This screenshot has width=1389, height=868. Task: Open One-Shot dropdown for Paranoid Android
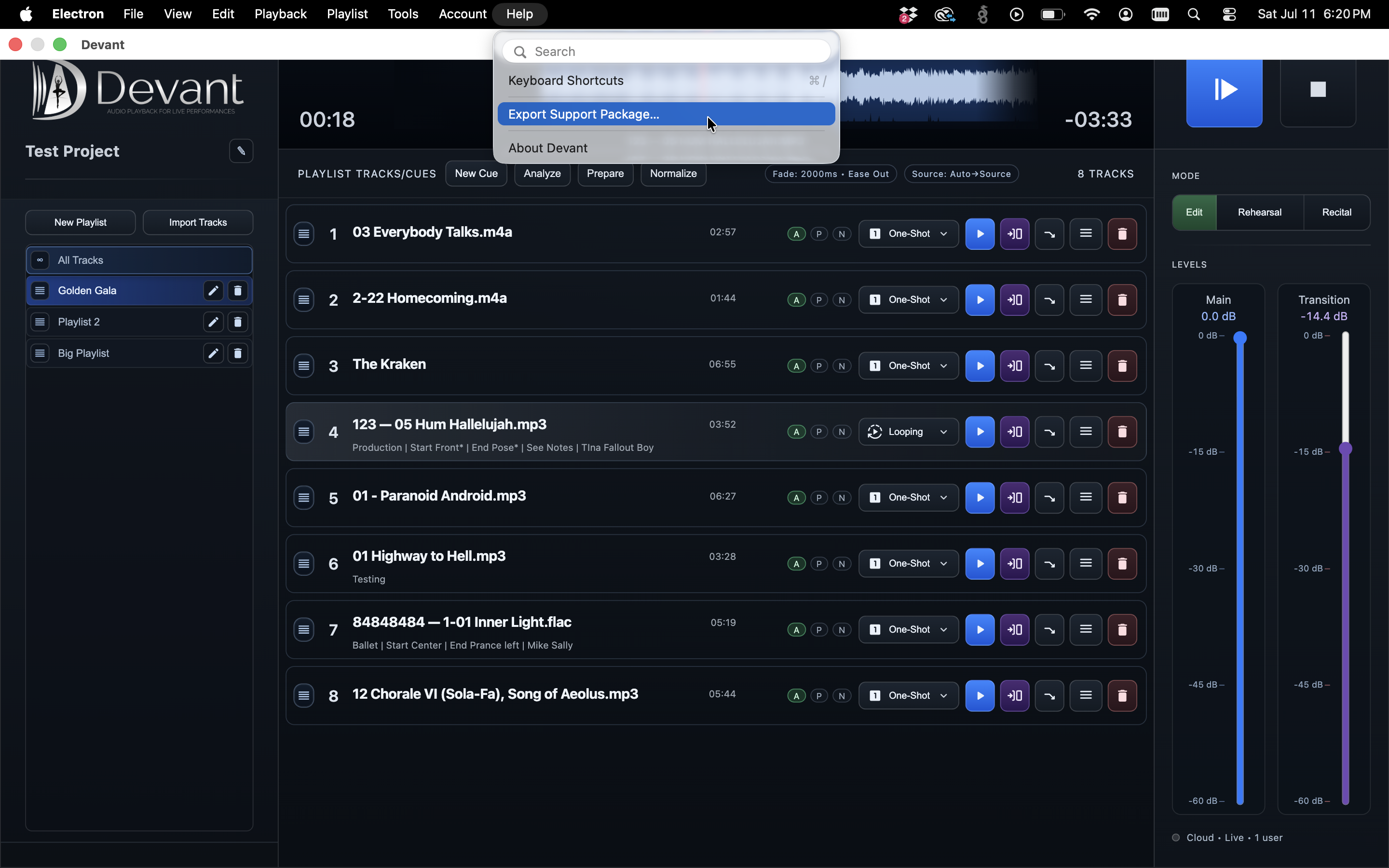(x=908, y=497)
